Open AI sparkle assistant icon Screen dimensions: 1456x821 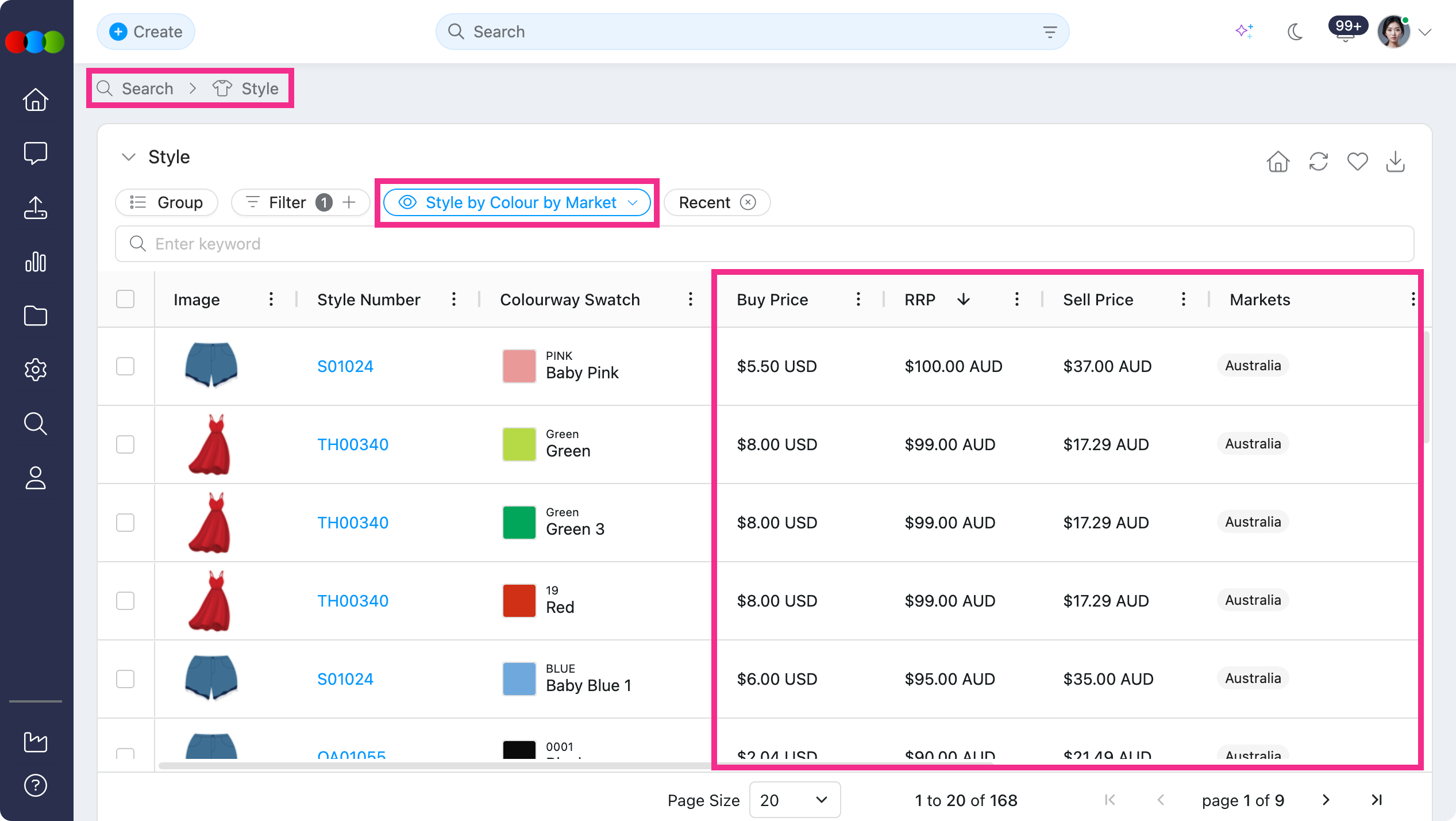pyautogui.click(x=1244, y=31)
